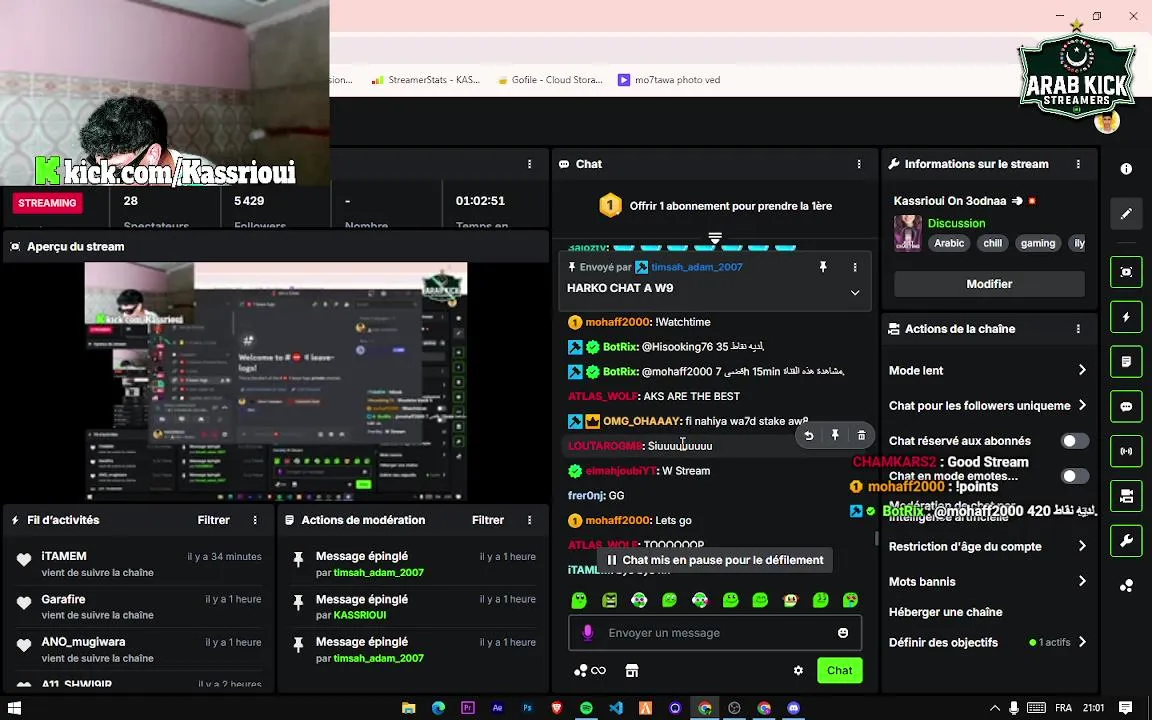The image size is (1152, 720).
Task: Click the Arabic tag chip
Action: pyautogui.click(x=948, y=243)
